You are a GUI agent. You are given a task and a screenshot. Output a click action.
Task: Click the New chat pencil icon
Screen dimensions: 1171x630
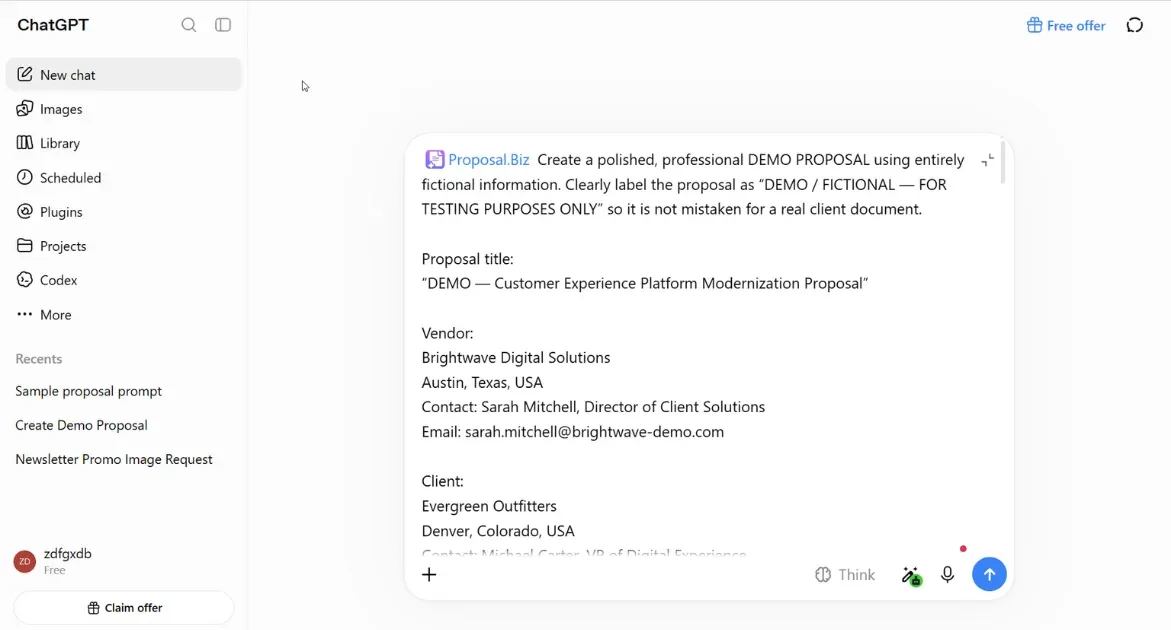pyautogui.click(x=25, y=74)
